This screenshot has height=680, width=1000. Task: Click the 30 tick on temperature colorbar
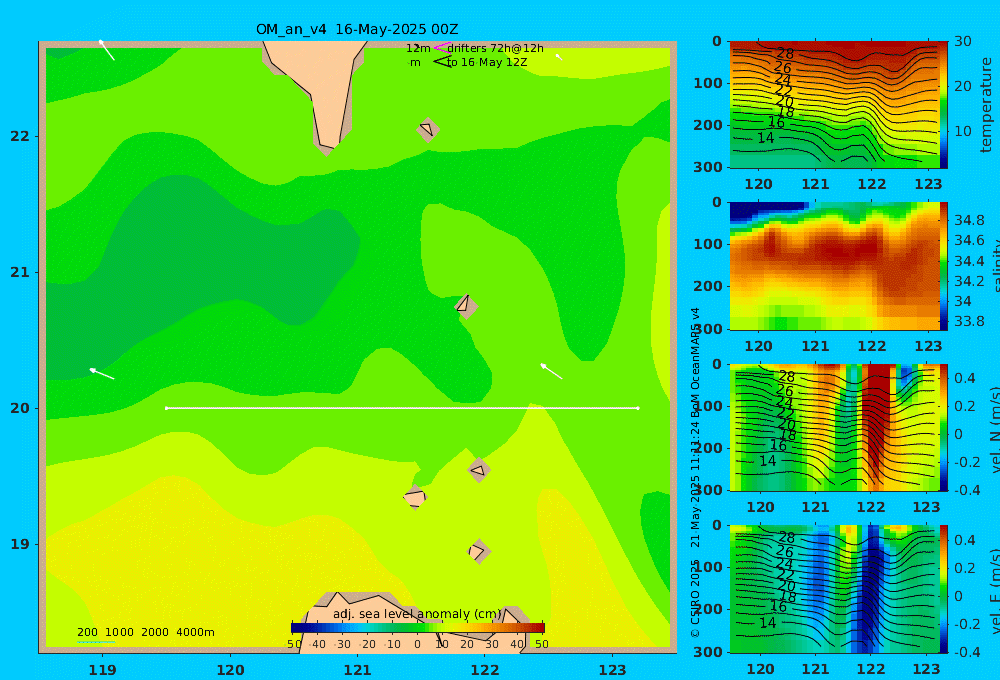(962, 41)
